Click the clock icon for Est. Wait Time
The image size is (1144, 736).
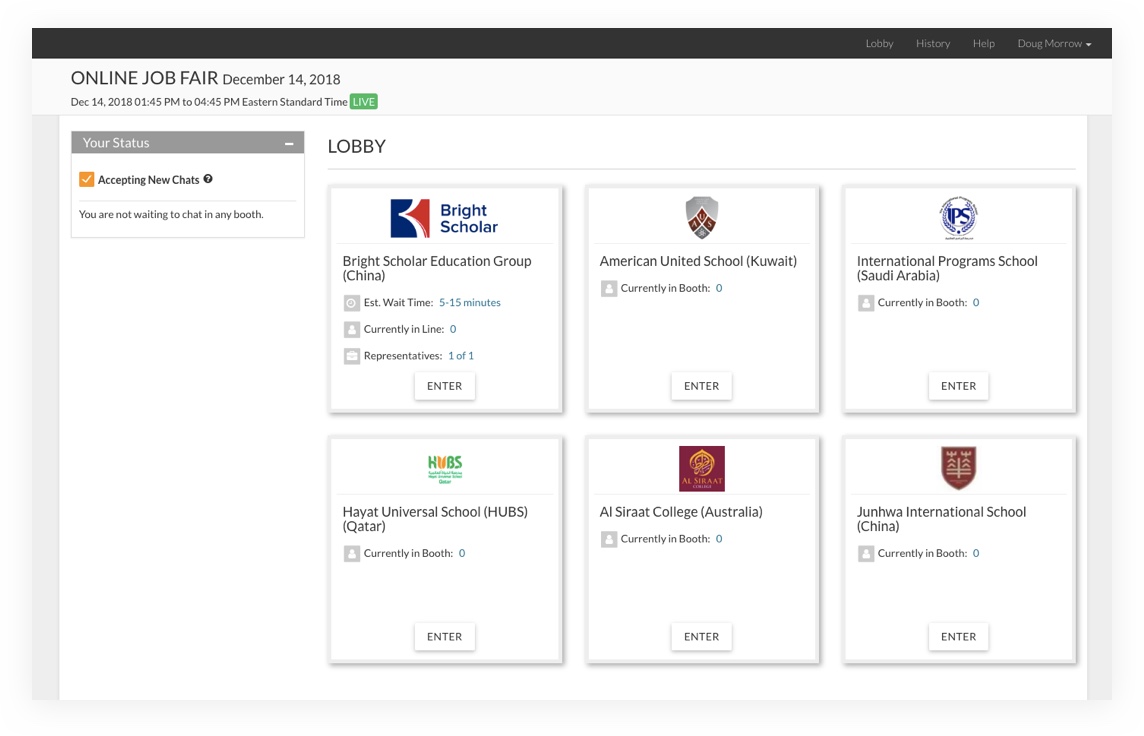point(352,303)
